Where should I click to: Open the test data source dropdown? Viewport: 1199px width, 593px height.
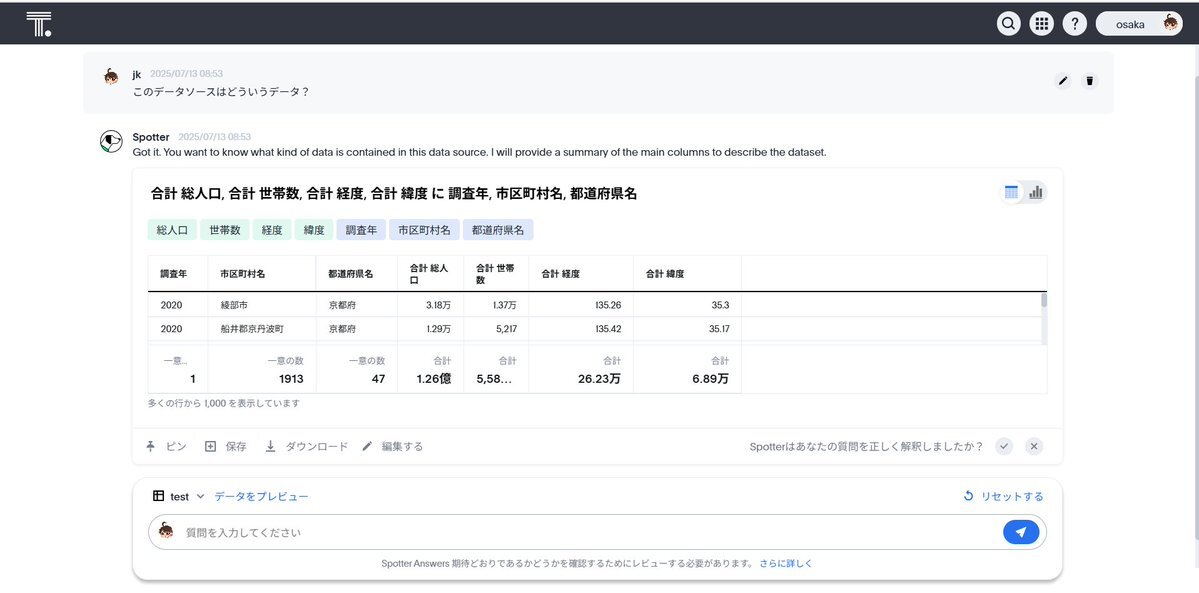(179, 496)
